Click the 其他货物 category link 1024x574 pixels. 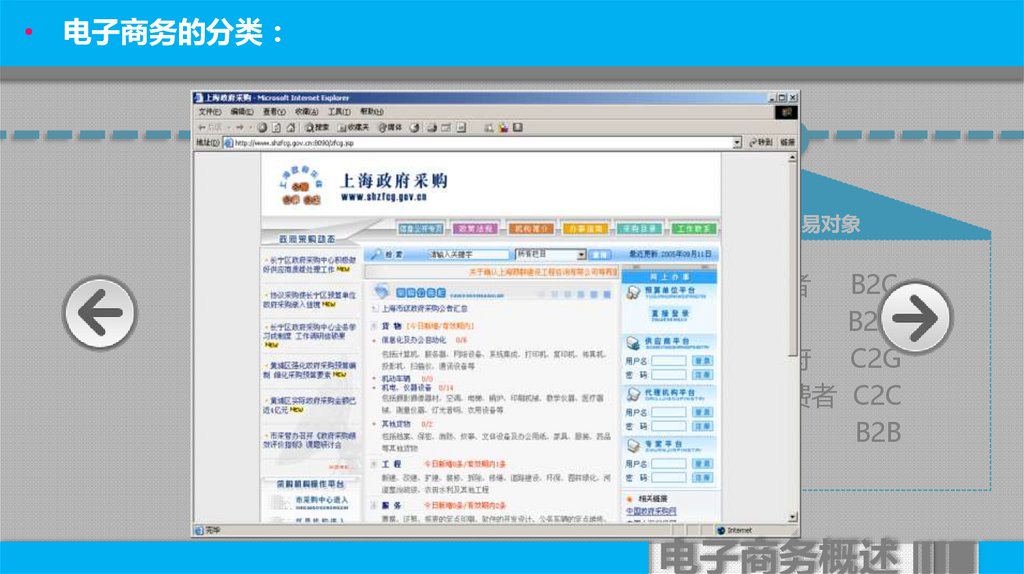(x=396, y=424)
